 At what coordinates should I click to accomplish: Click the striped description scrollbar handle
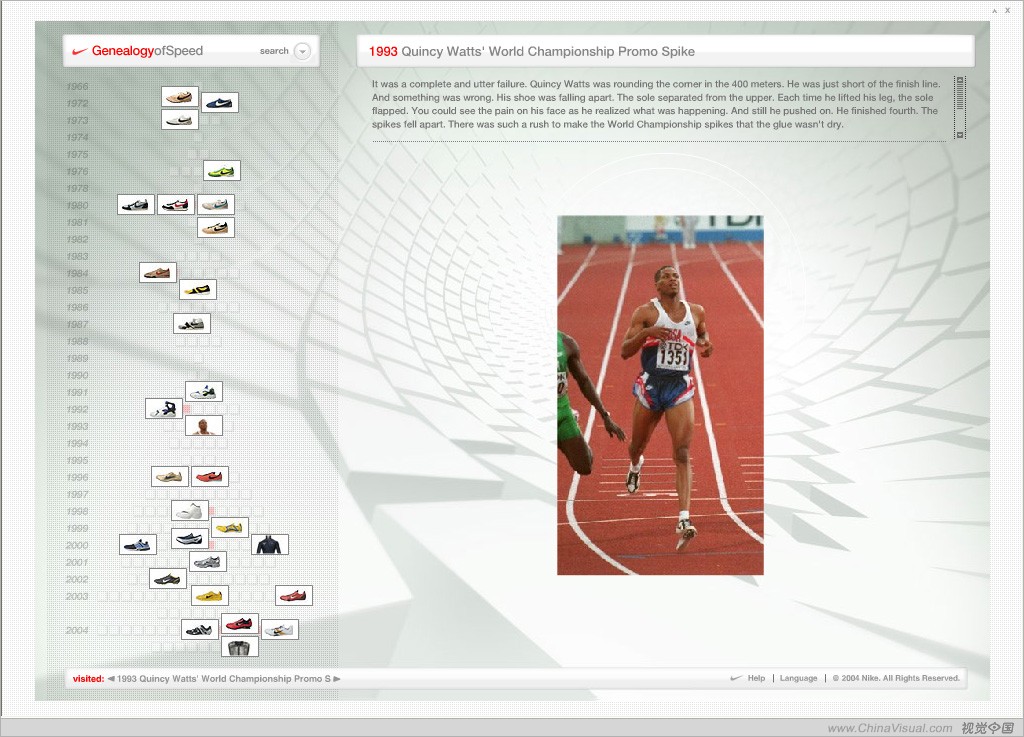coord(959,97)
